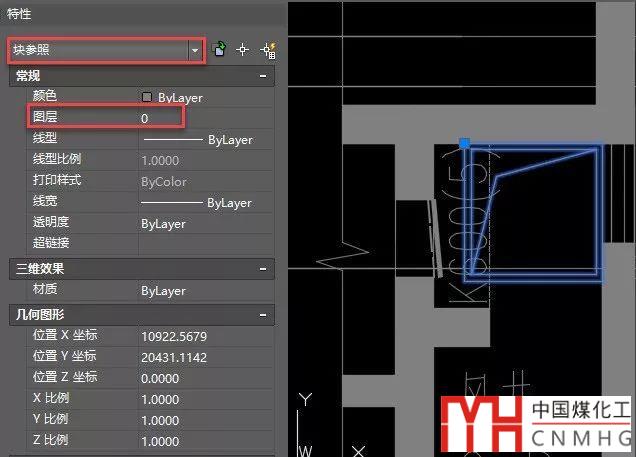
Task: Collapse the 几何图形 section
Action: click(262, 314)
